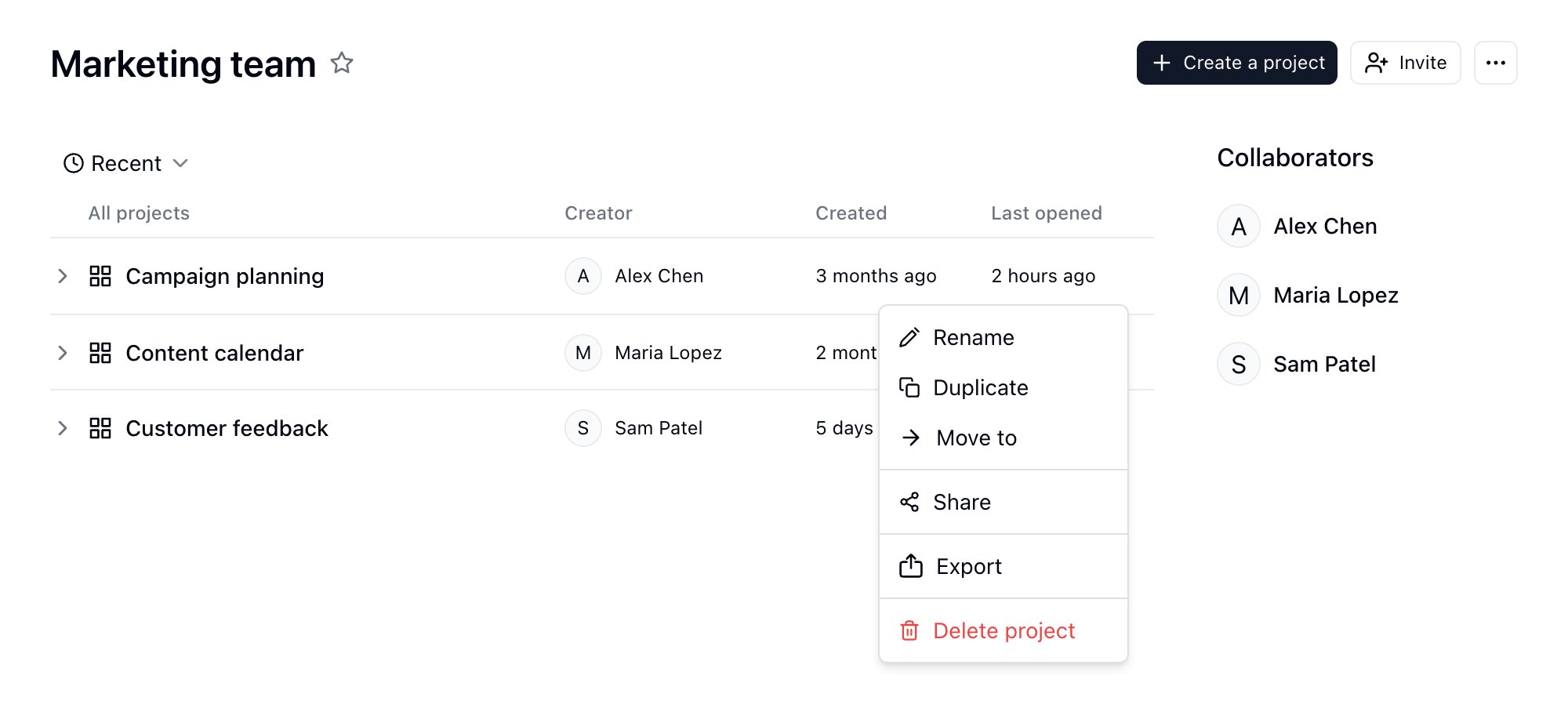Image resolution: width=1568 pixels, height=701 pixels.
Task: Expand the Campaign planning project row
Action: [x=63, y=276]
